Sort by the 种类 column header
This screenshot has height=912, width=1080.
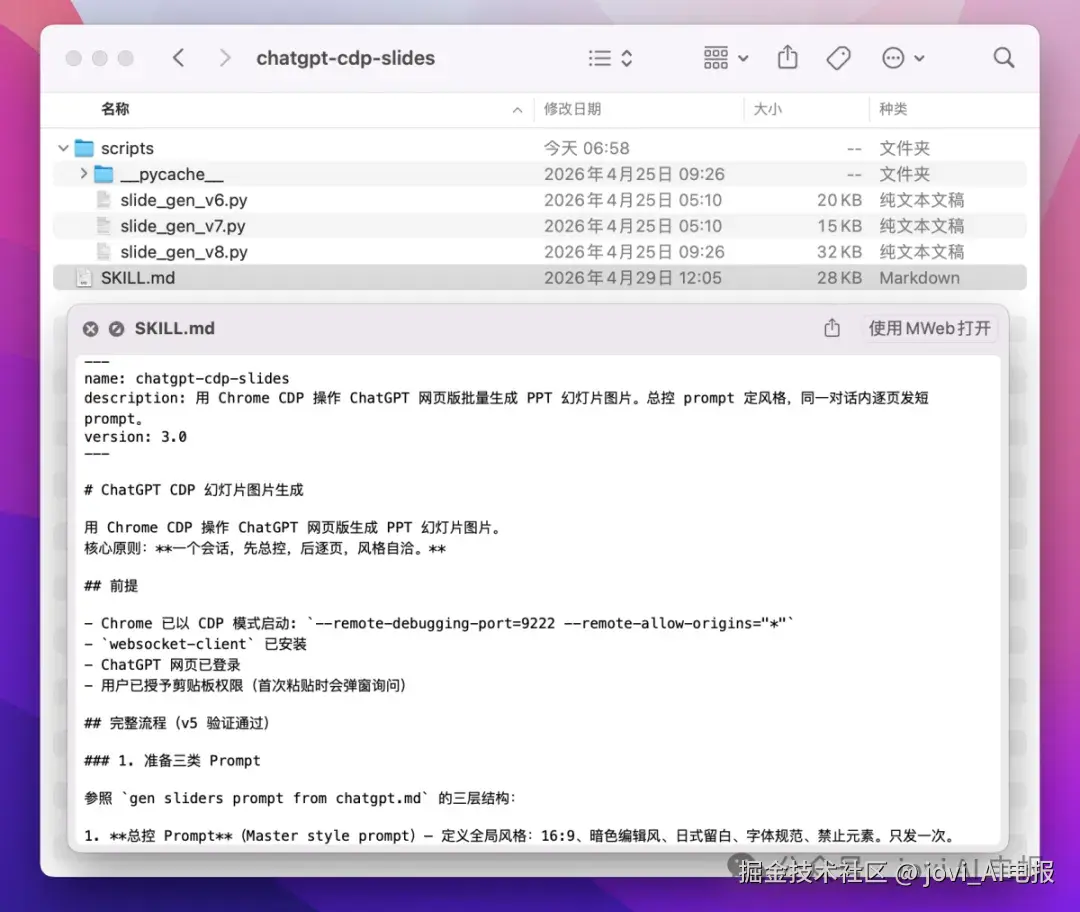coord(893,109)
